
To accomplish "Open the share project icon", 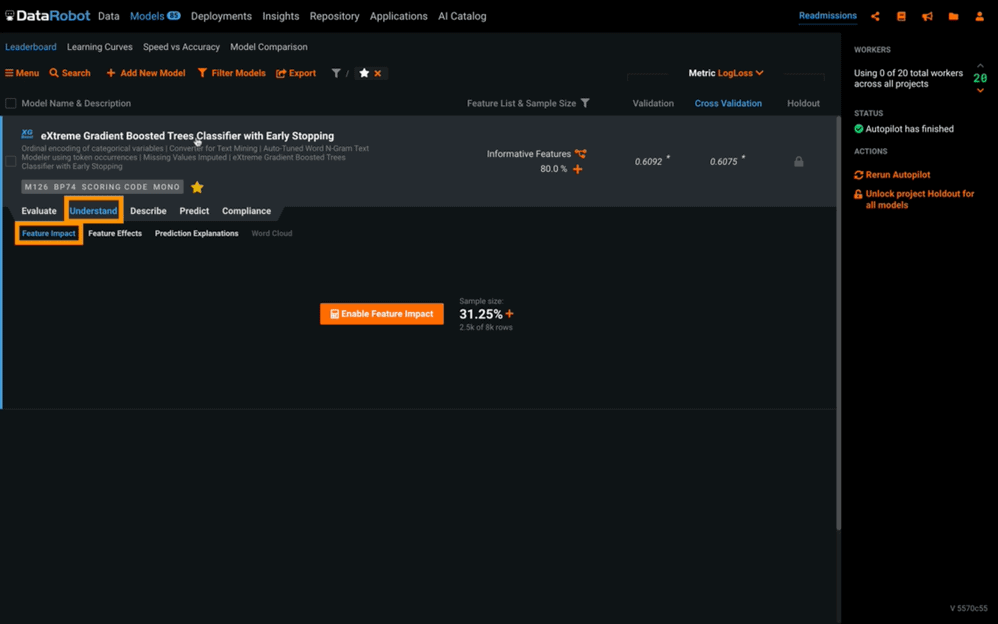I will 875,17.
